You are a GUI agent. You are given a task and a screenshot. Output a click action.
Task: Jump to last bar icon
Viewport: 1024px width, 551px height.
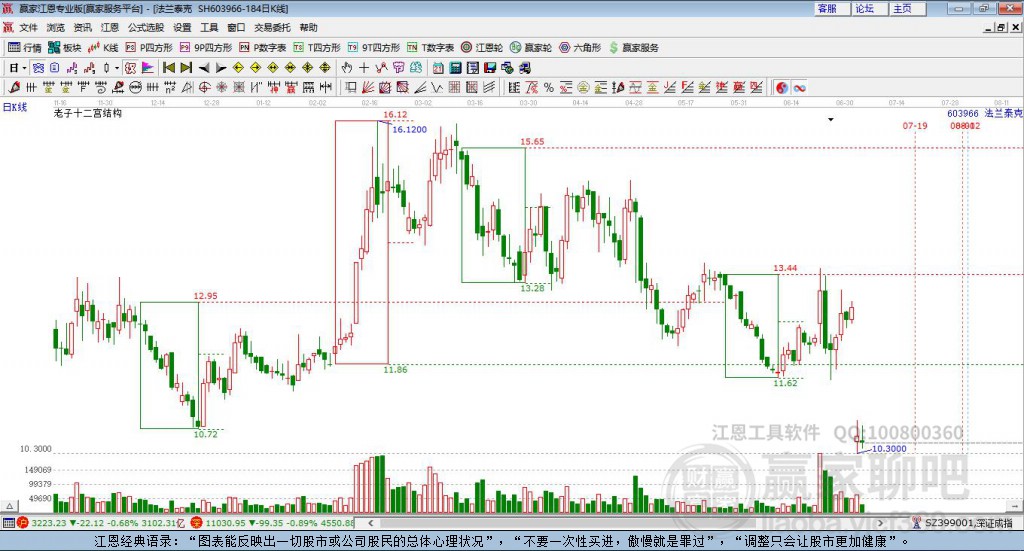pos(186,68)
